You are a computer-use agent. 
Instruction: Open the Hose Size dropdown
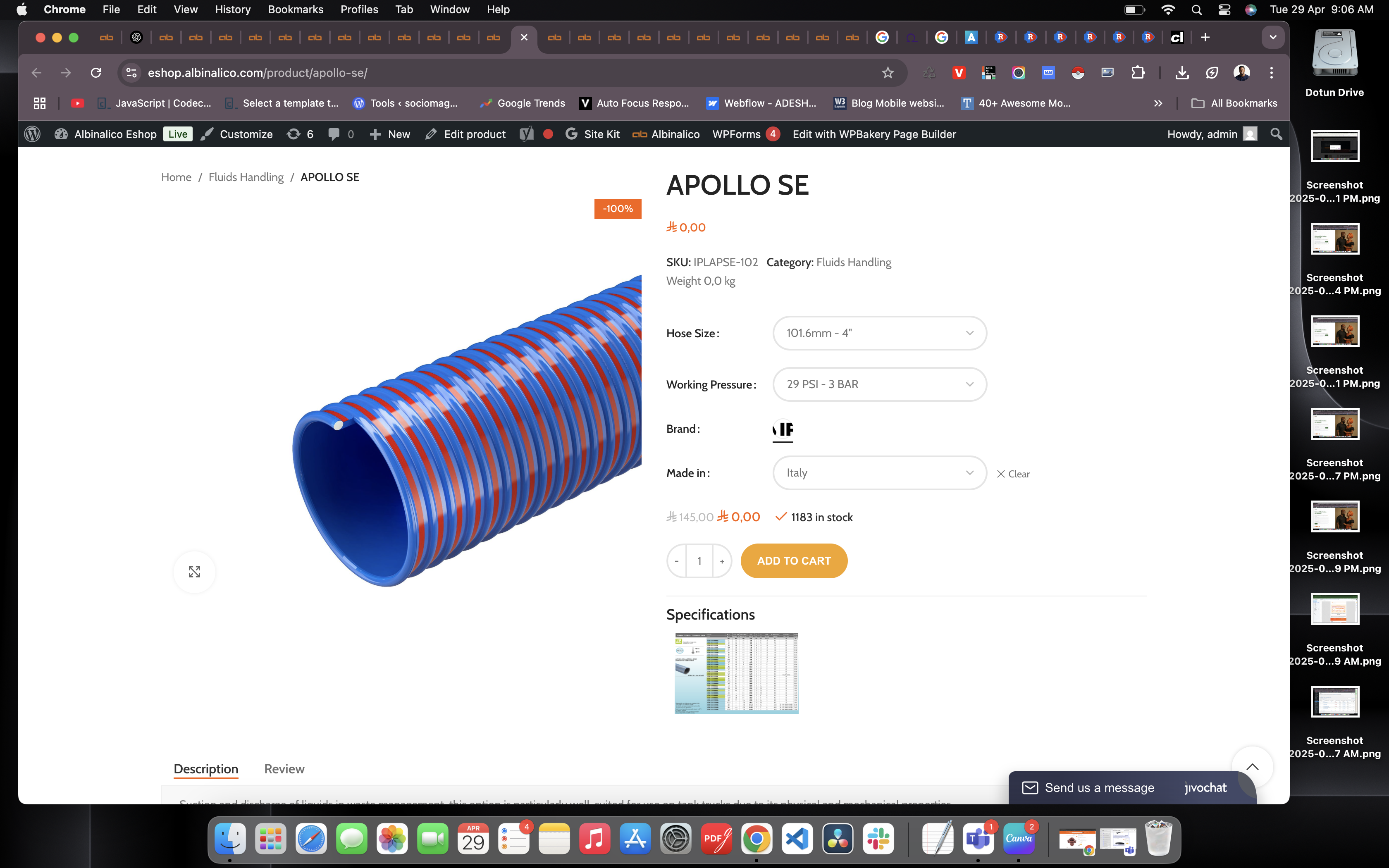point(879,333)
